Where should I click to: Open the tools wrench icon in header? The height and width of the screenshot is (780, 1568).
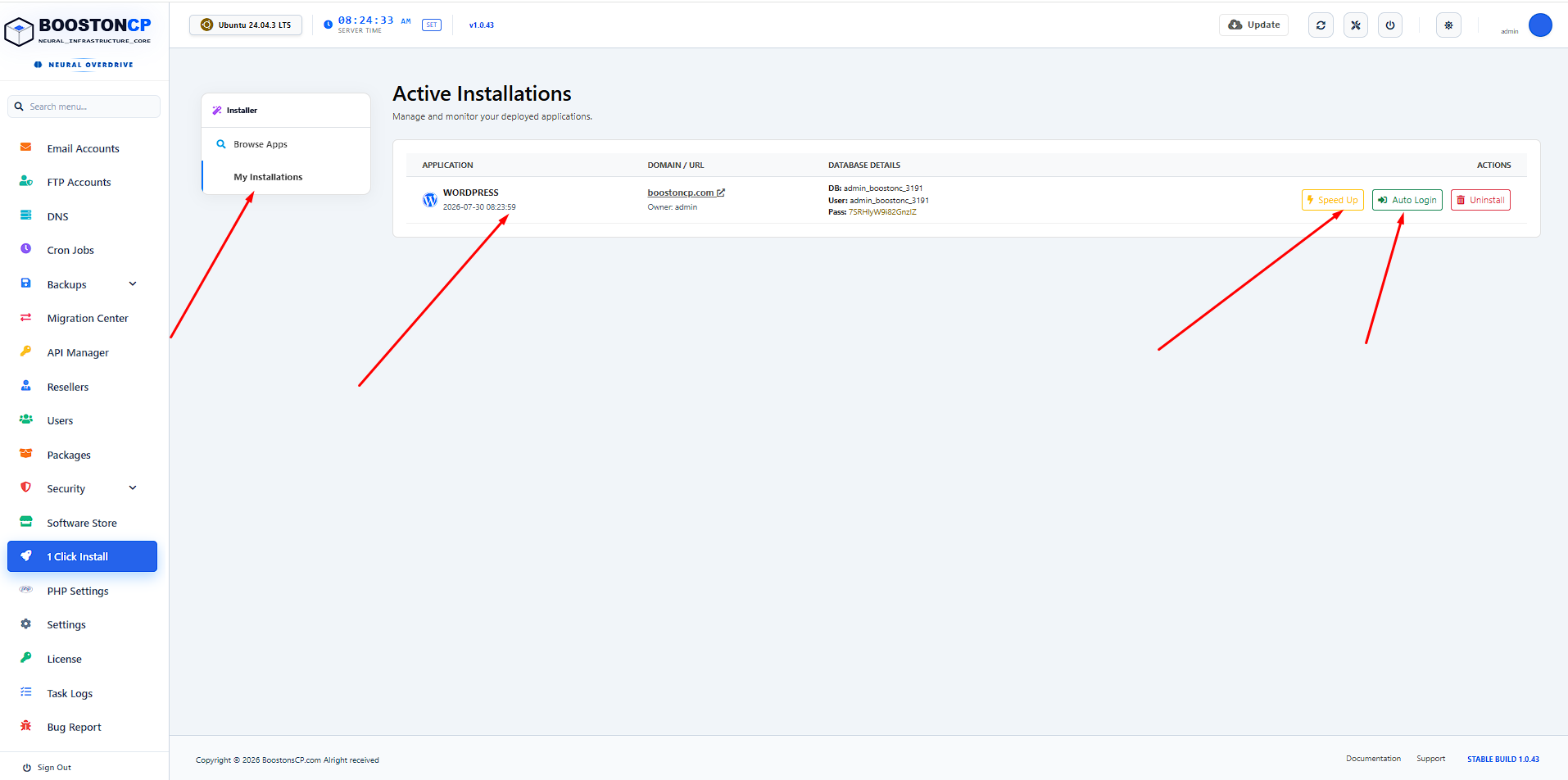point(1356,25)
